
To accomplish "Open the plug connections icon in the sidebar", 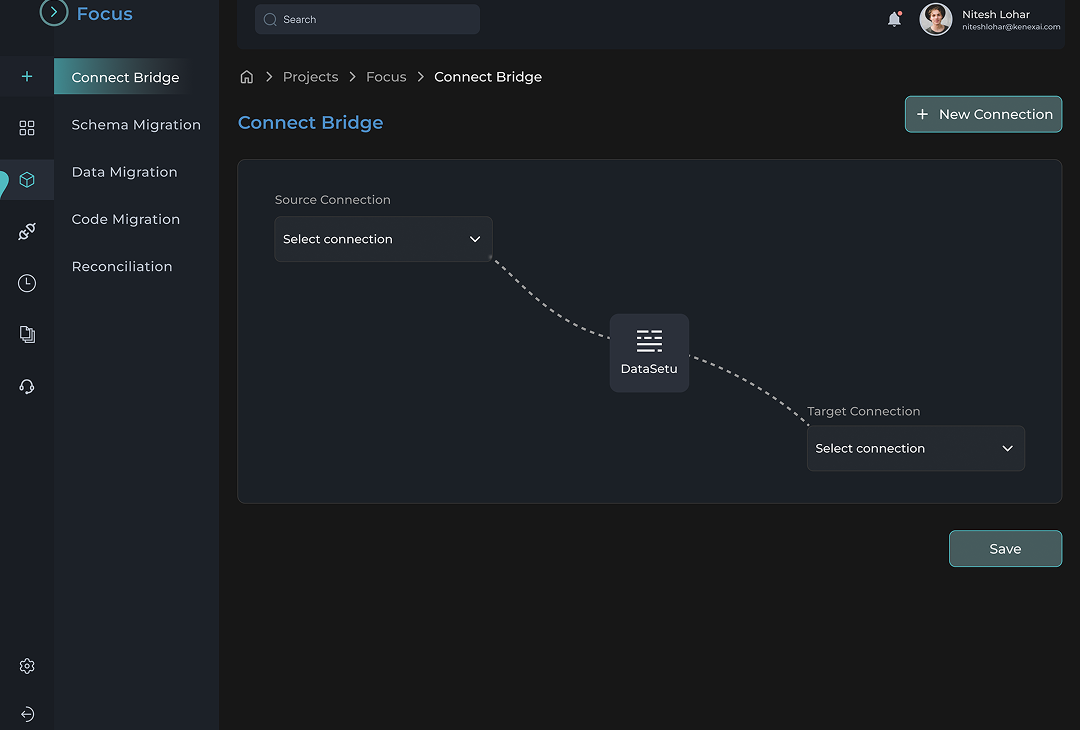I will coord(27,231).
